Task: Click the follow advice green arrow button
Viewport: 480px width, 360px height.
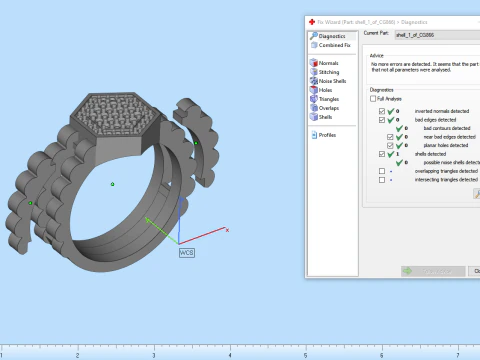Action: [433, 271]
